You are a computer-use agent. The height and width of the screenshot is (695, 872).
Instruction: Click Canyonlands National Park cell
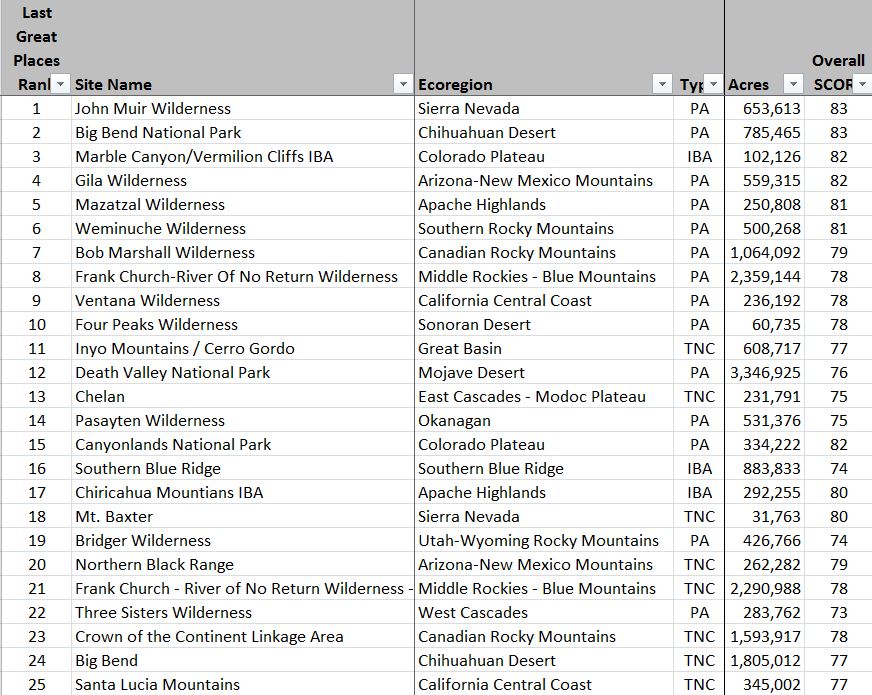click(x=242, y=444)
